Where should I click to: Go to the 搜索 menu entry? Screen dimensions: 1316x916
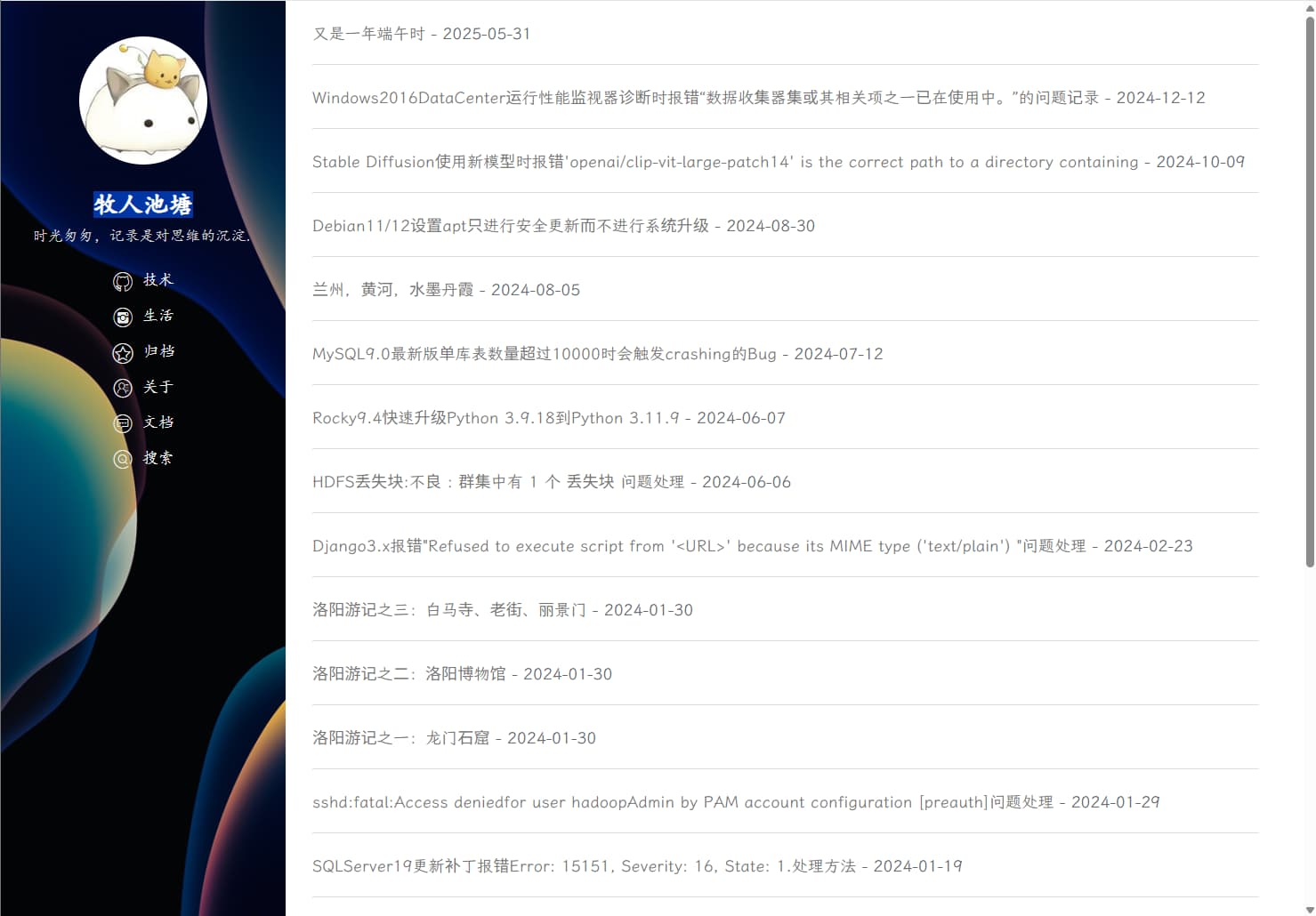(158, 458)
